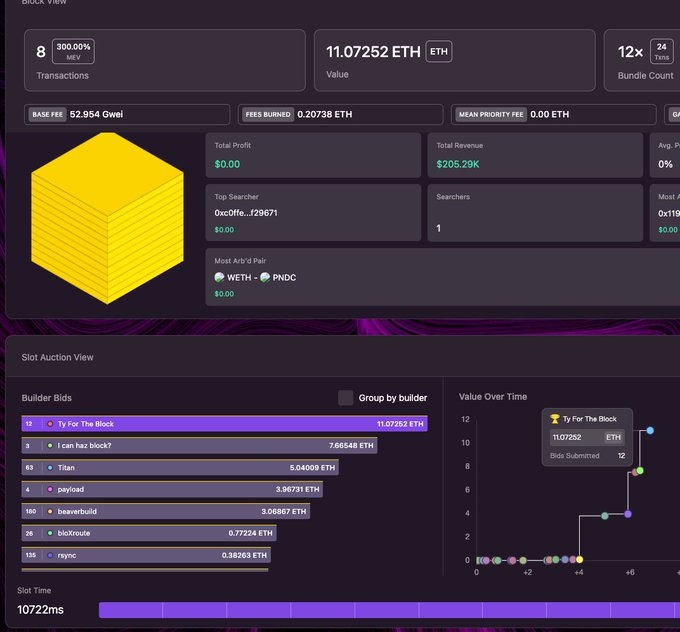Viewport: 680px width, 632px height.
Task: Click the Value Over Time chart title
Action: pos(493,397)
